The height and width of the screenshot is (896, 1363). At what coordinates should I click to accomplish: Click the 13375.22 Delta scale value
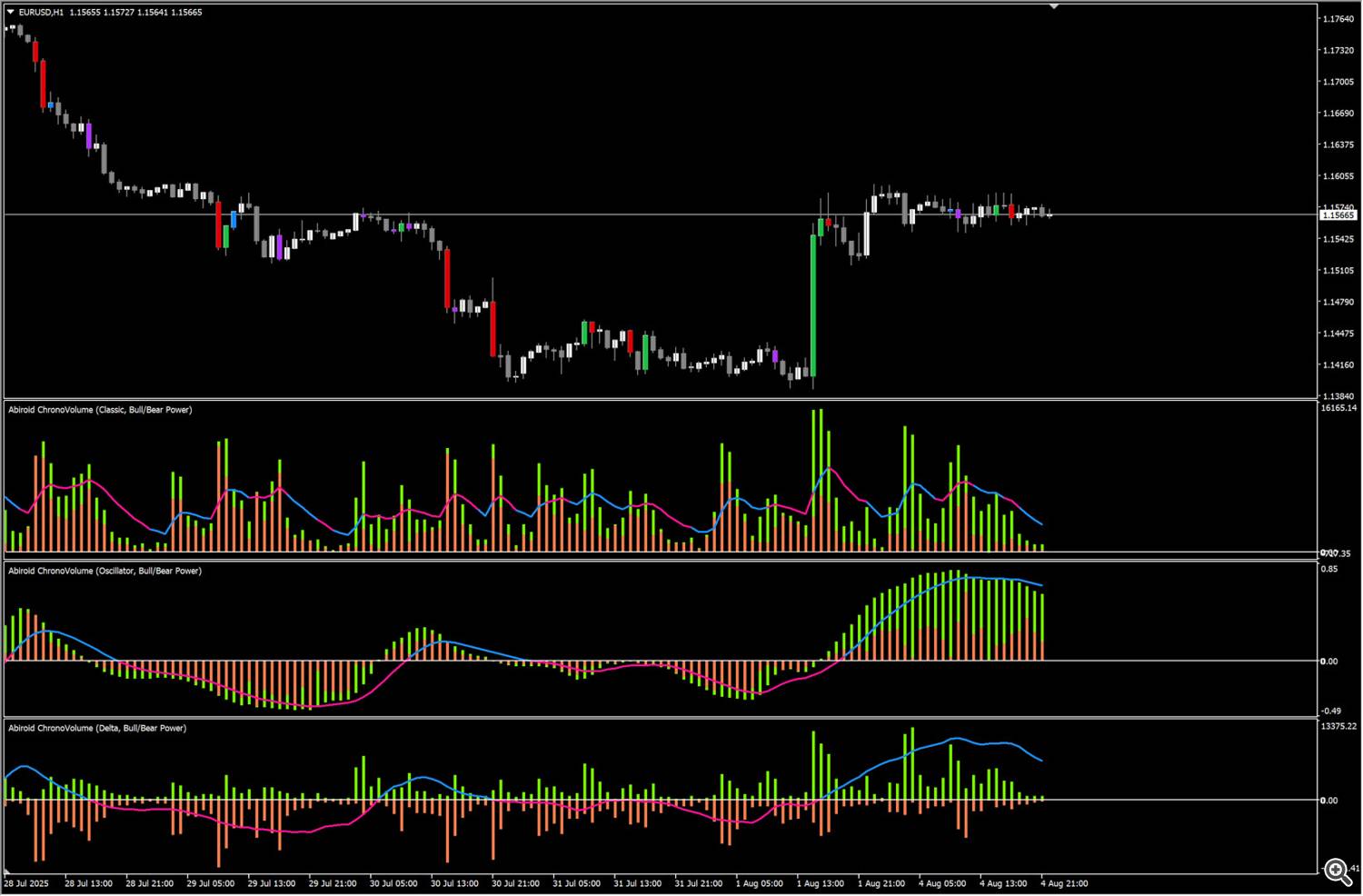pos(1338,726)
